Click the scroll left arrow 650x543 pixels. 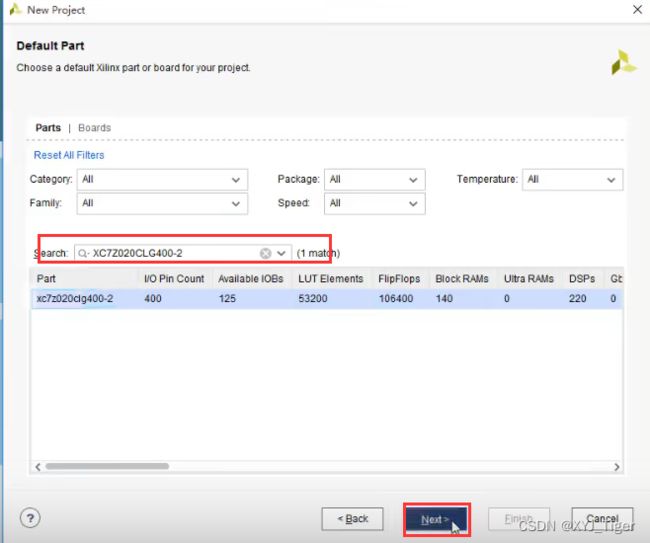(x=38, y=467)
